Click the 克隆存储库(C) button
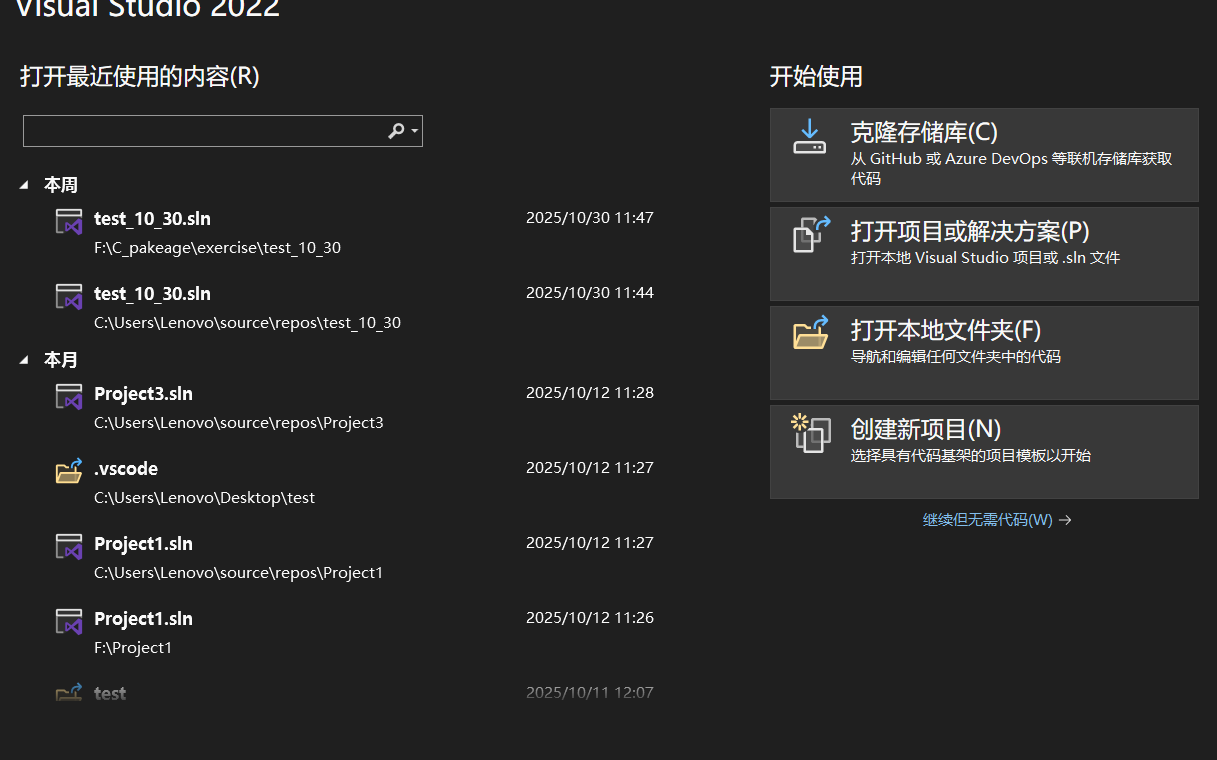 click(x=984, y=155)
